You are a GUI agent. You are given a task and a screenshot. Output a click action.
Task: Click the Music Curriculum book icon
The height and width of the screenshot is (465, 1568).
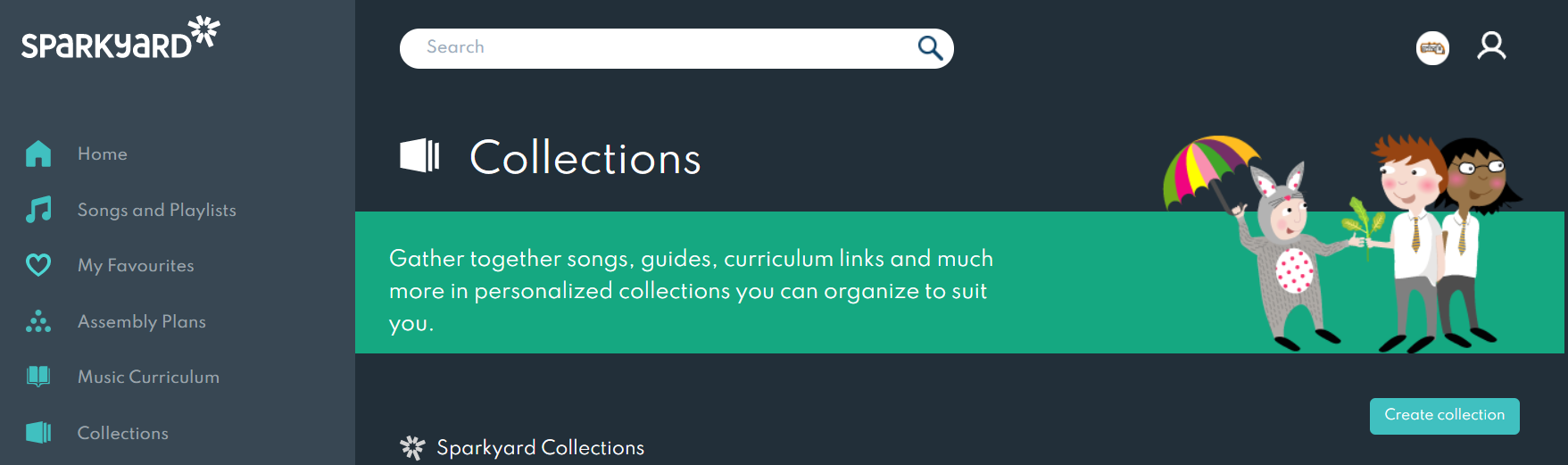click(x=38, y=377)
